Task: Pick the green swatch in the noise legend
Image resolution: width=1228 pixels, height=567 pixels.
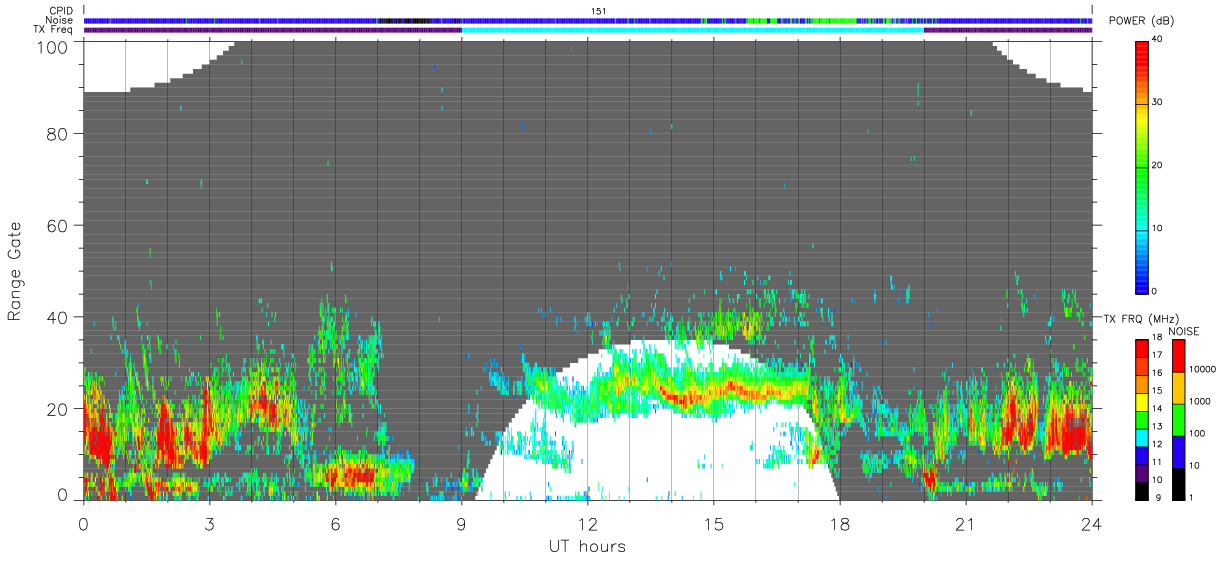Action: coord(1180,420)
